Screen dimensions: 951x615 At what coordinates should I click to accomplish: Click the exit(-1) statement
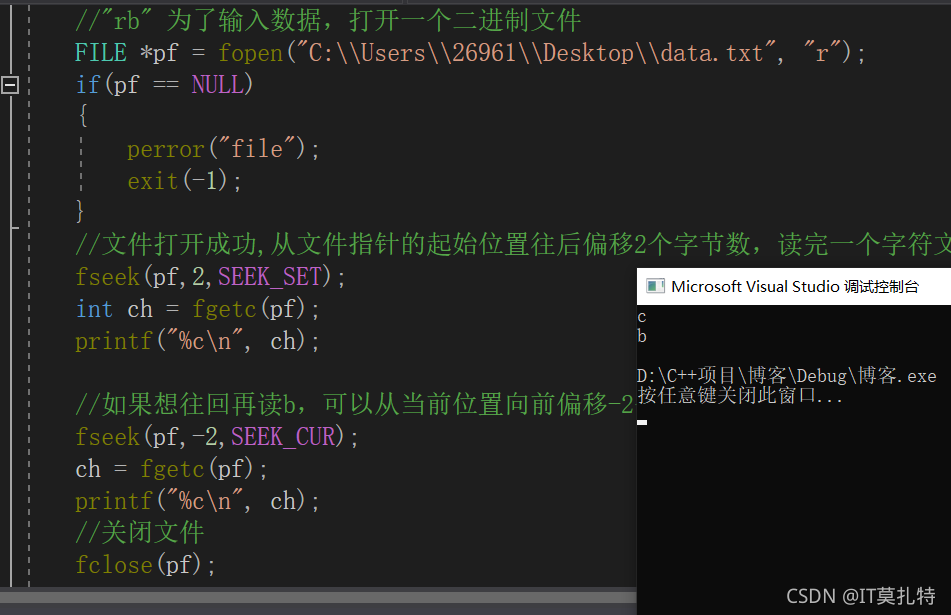point(184,181)
